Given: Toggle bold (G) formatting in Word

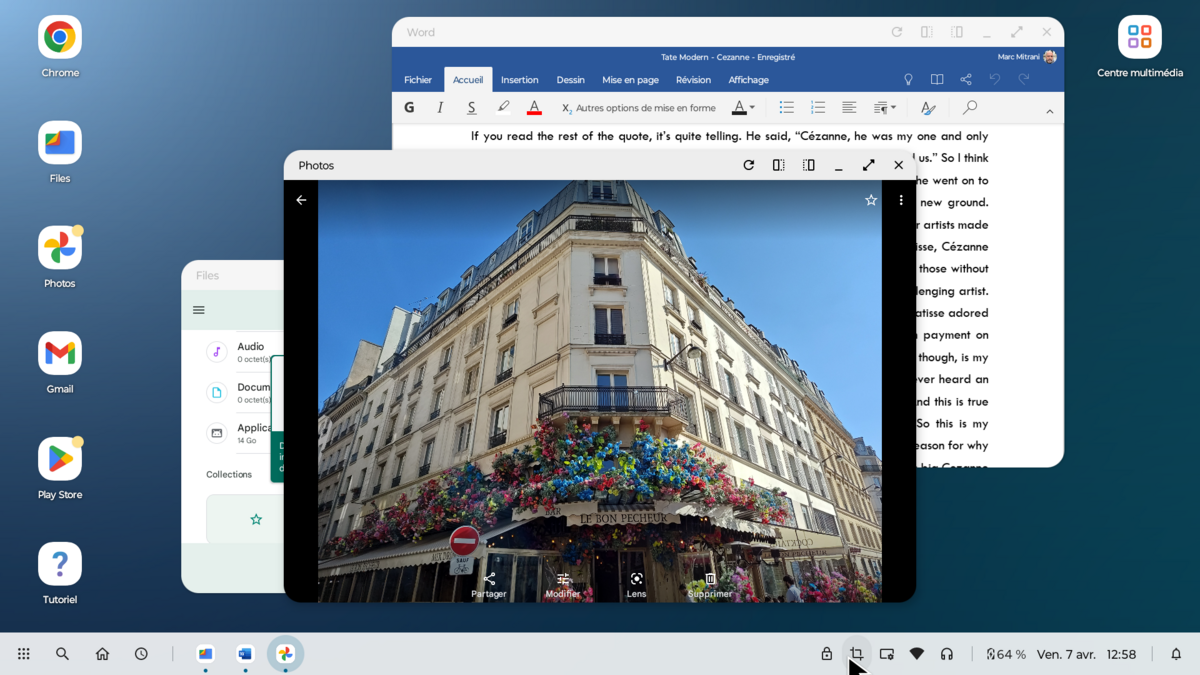Looking at the screenshot, I should (x=409, y=108).
